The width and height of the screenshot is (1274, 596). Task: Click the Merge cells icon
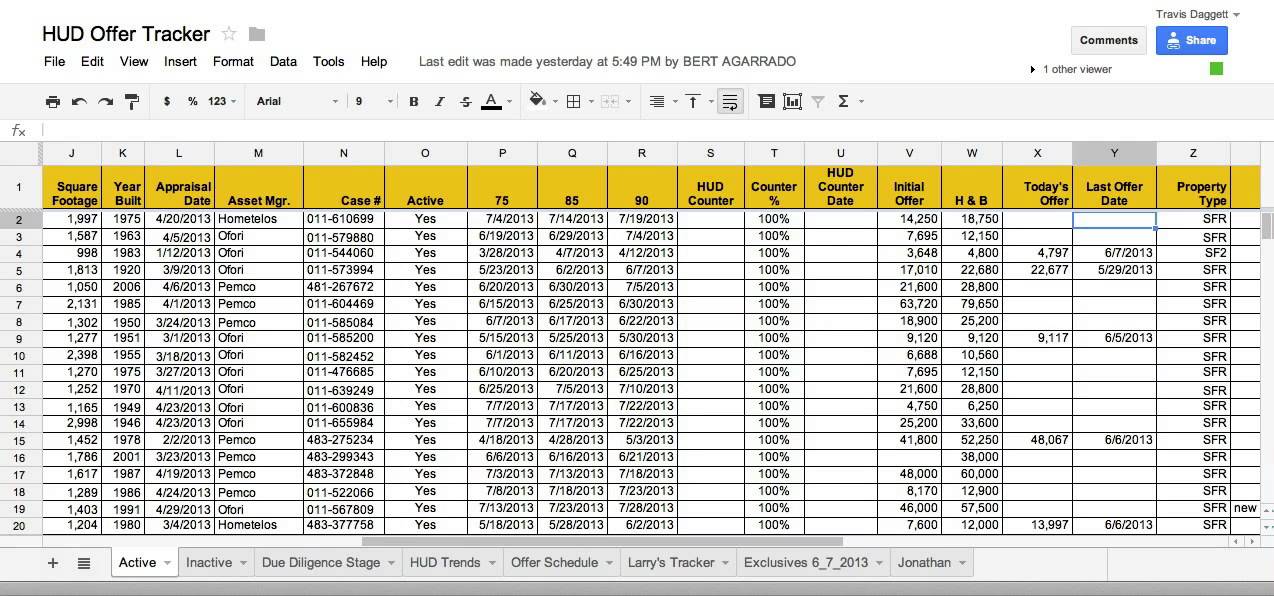coord(610,101)
